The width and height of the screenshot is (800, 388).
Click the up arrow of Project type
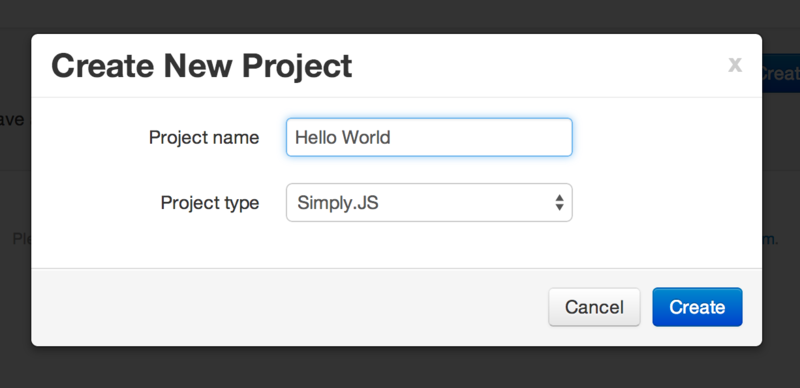pyautogui.click(x=560, y=198)
